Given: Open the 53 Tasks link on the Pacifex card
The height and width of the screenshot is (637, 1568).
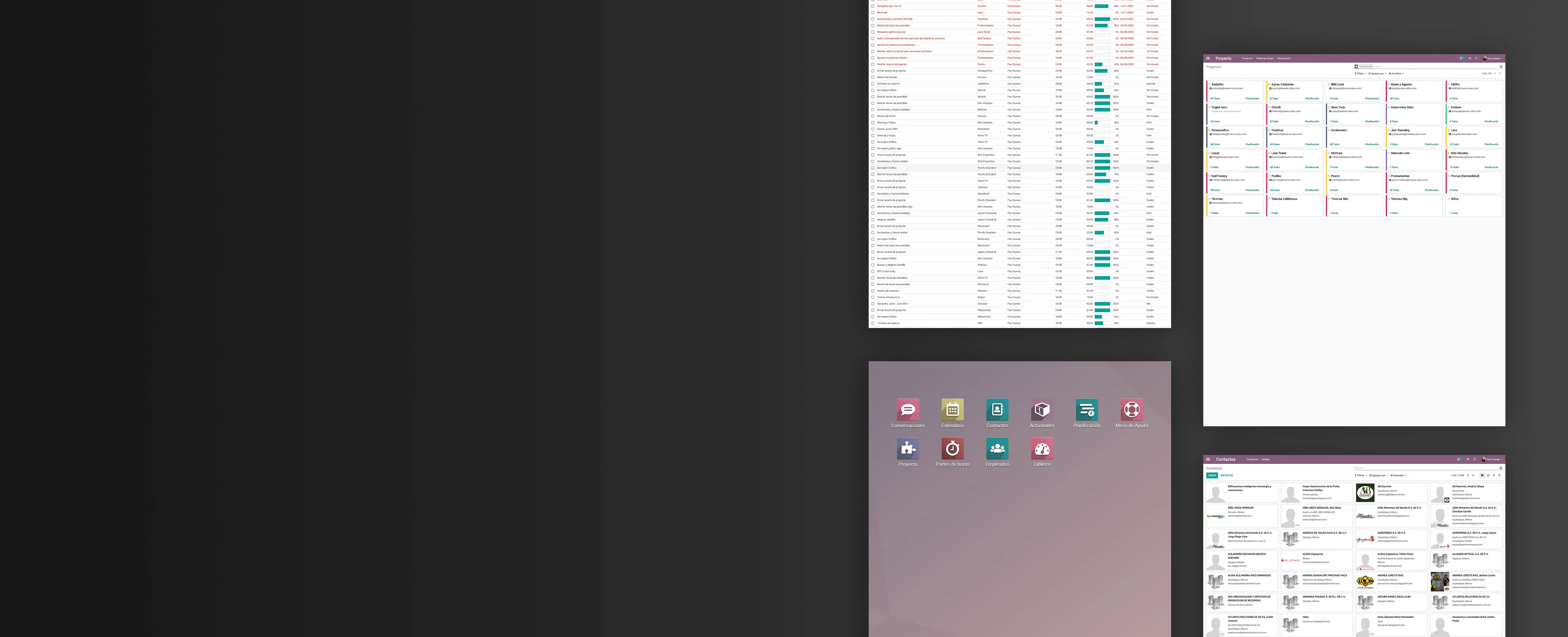Looking at the screenshot, I should 1275,190.
